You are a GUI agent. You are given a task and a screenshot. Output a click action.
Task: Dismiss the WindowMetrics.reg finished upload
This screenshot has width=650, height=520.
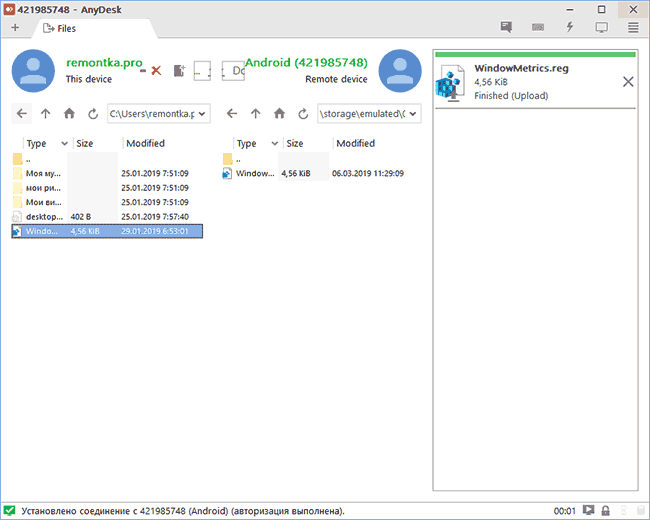[628, 82]
